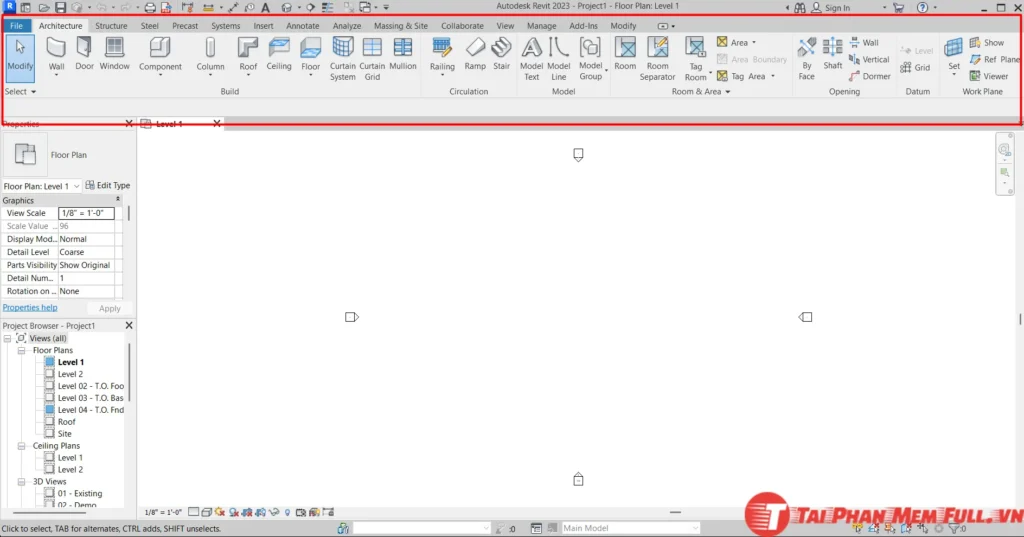The image size is (1024, 537).
Task: Open the File tab
Action: coord(16,25)
